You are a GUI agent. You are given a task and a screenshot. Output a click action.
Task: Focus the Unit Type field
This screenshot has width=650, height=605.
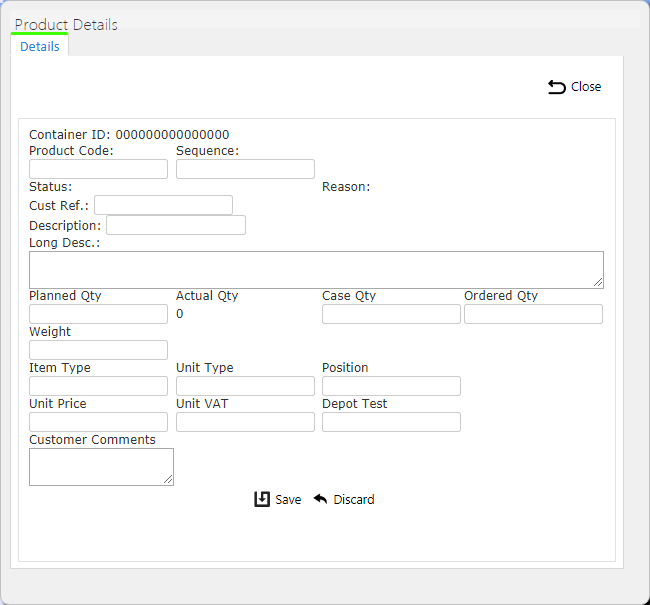click(245, 386)
